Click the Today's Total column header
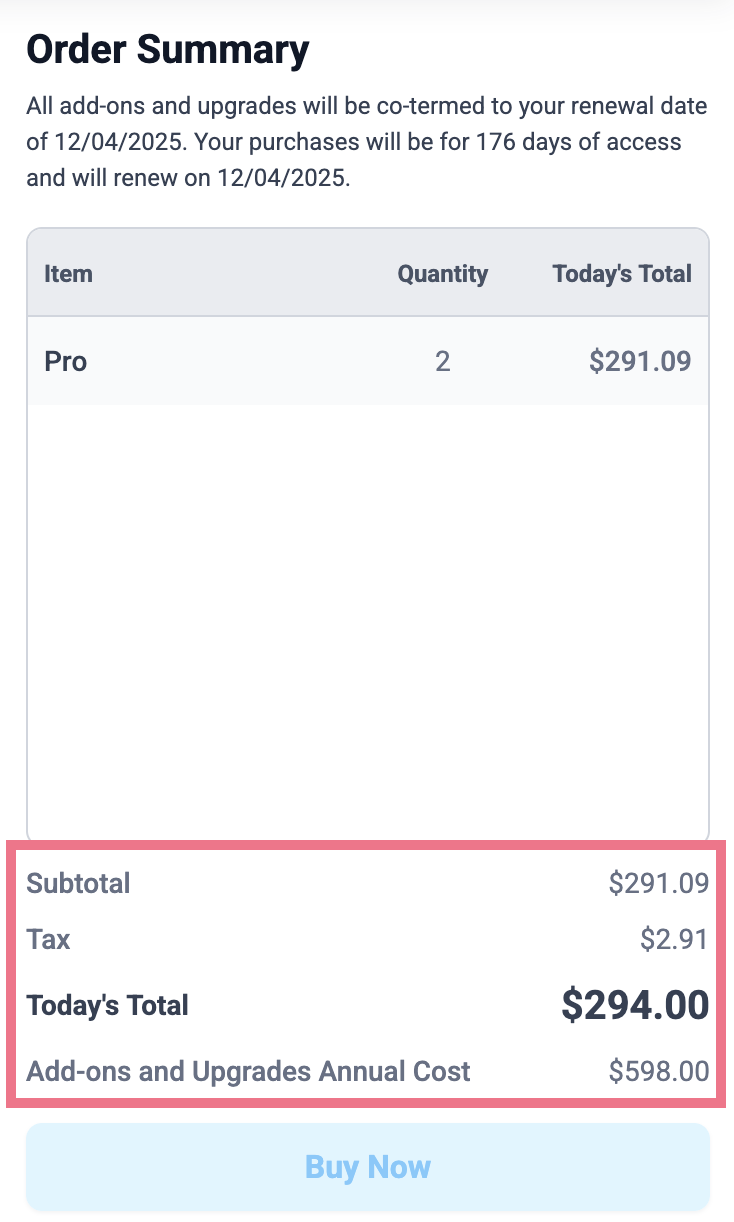Image resolution: width=734 pixels, height=1222 pixels. 622,274
